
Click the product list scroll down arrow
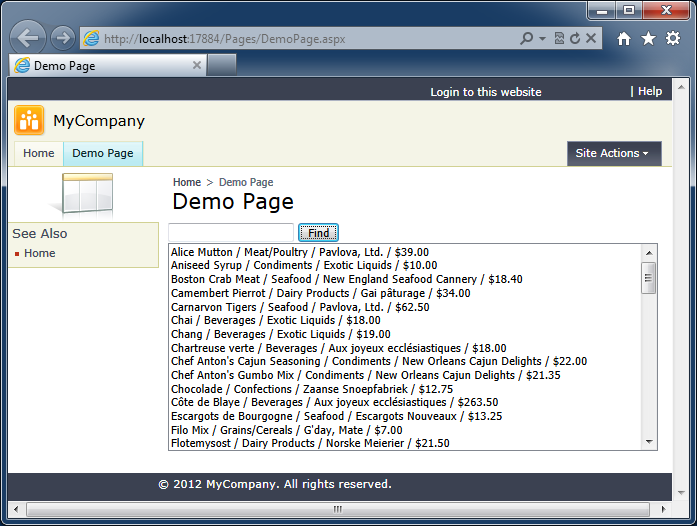[x=649, y=442]
